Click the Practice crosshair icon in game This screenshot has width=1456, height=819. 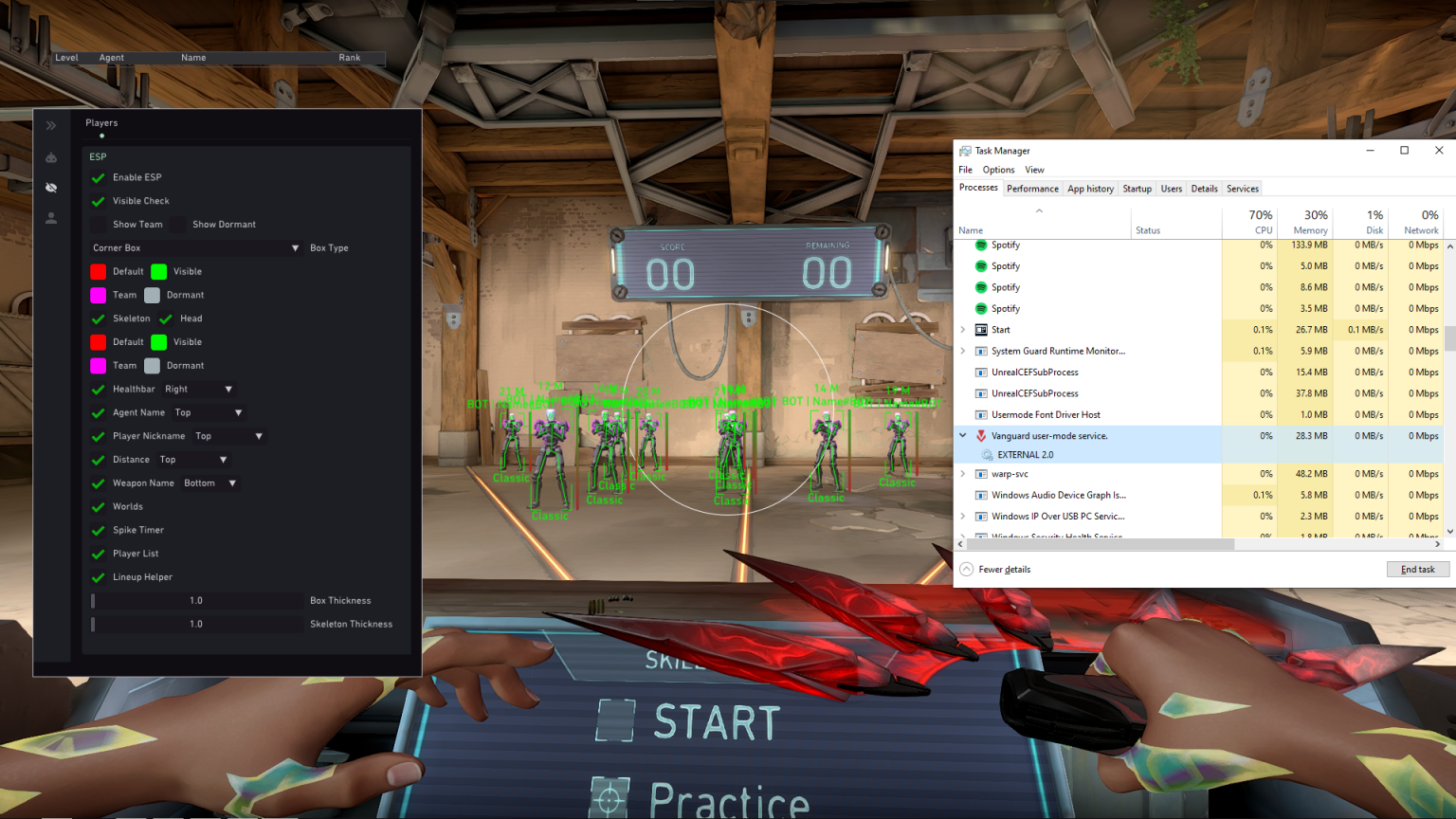(x=610, y=798)
